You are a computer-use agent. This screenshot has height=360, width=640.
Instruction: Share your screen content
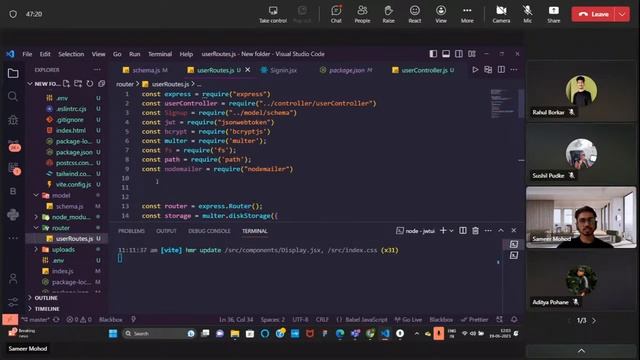click(x=553, y=14)
